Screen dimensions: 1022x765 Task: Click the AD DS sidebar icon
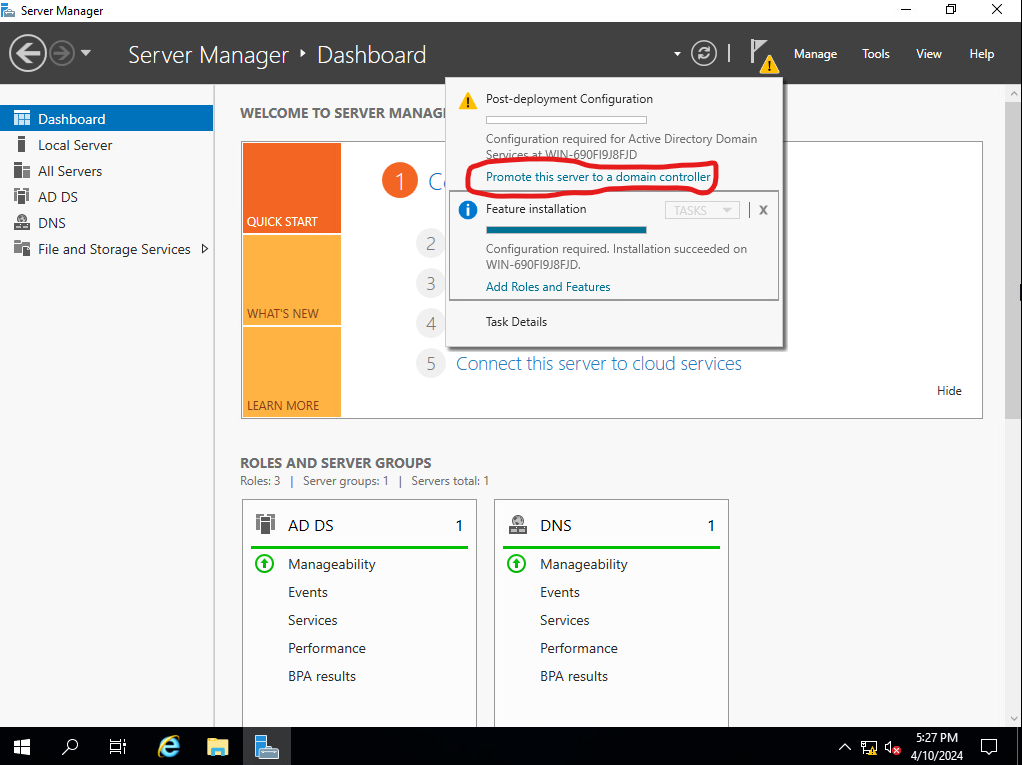22,196
